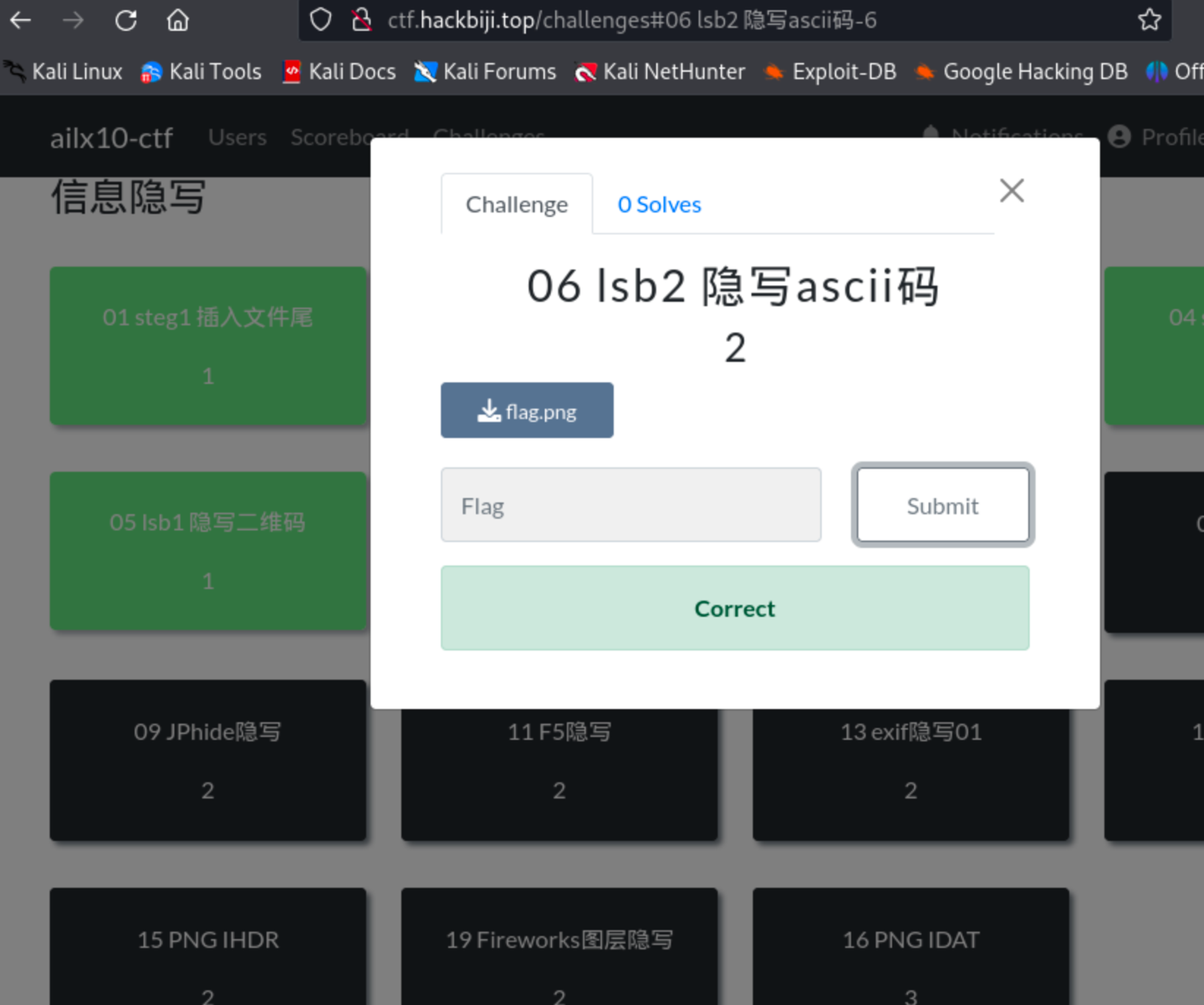
Task: Click the ailx10-ctf site title link
Action: click(111, 136)
